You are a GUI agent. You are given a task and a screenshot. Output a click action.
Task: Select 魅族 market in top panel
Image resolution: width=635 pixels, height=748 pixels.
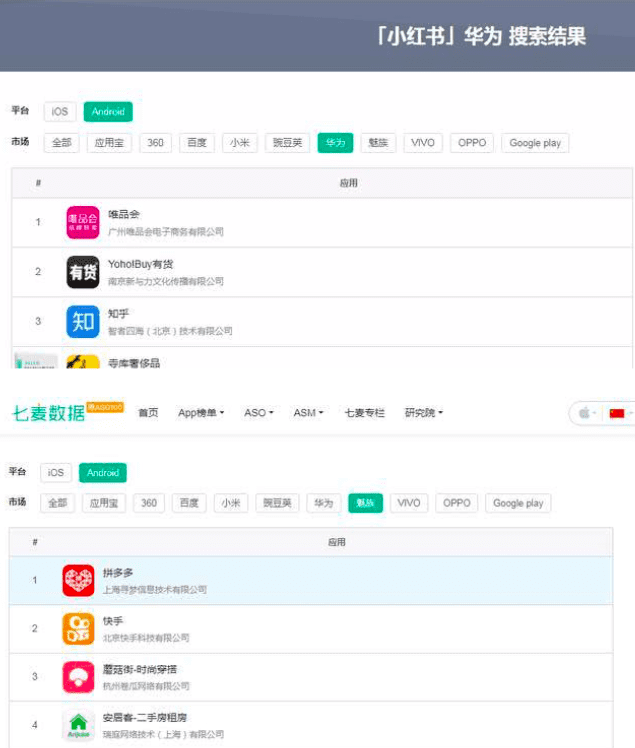(378, 143)
